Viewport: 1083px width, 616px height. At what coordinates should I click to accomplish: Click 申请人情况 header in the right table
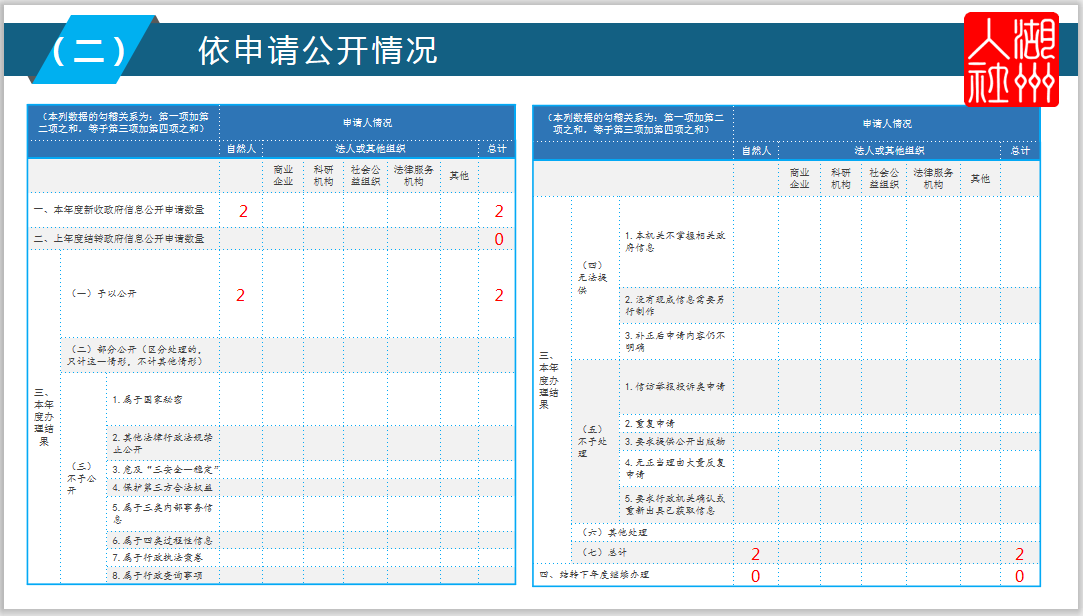pyautogui.click(x=887, y=124)
